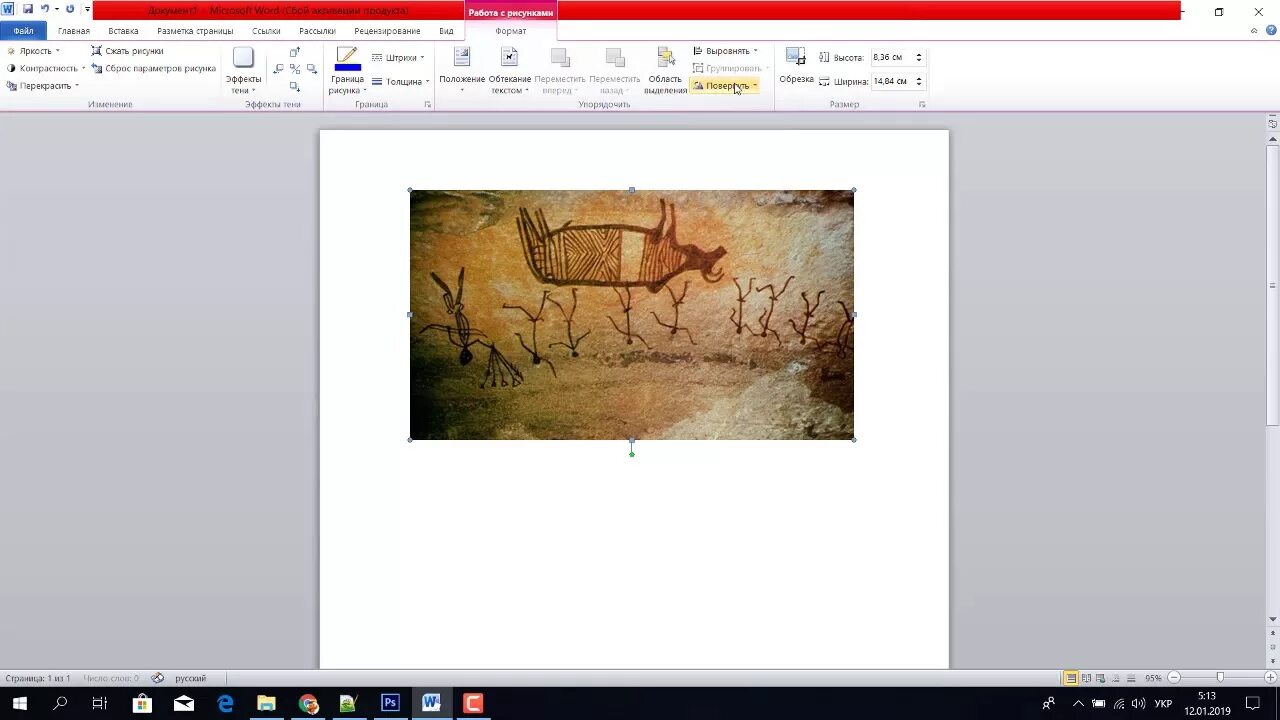Open the Рассылки tab
1280x720 pixels.
(x=317, y=31)
